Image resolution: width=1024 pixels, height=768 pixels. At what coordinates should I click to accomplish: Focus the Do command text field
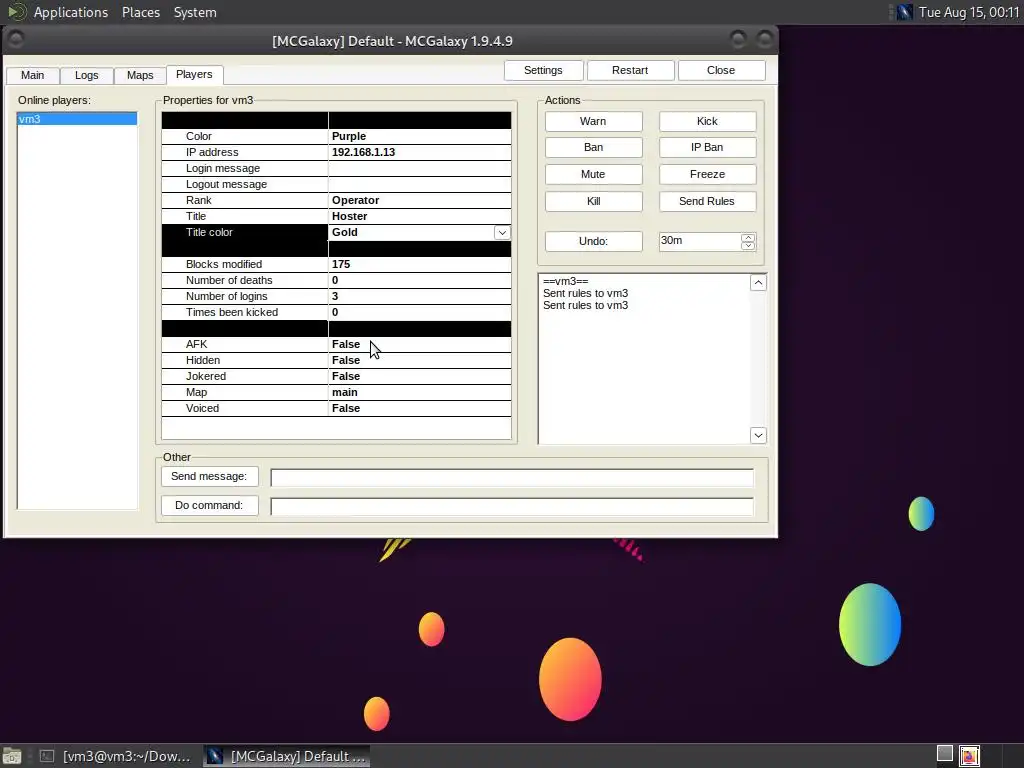512,506
